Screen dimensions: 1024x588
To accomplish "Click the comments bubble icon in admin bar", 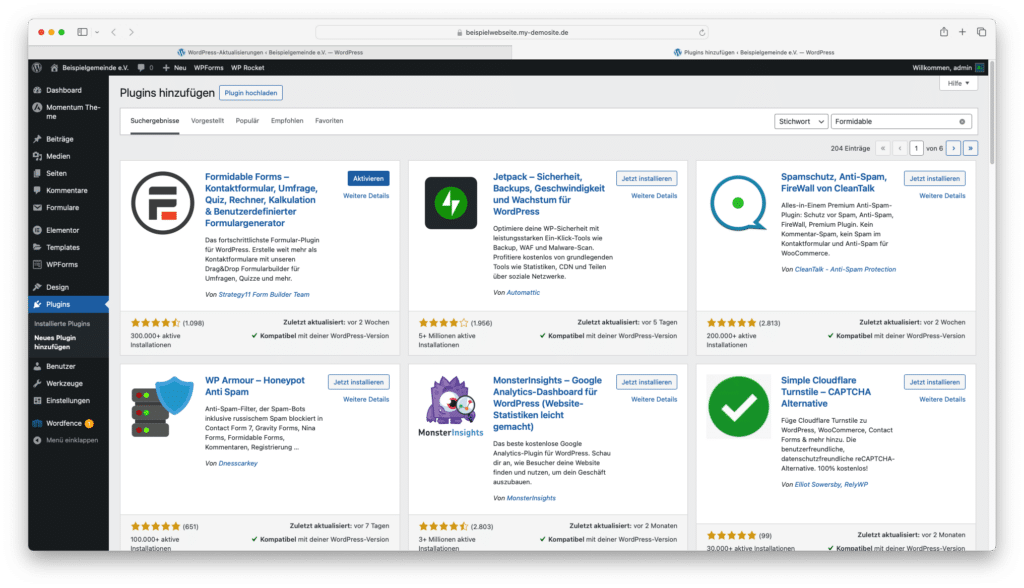I will click(142, 67).
